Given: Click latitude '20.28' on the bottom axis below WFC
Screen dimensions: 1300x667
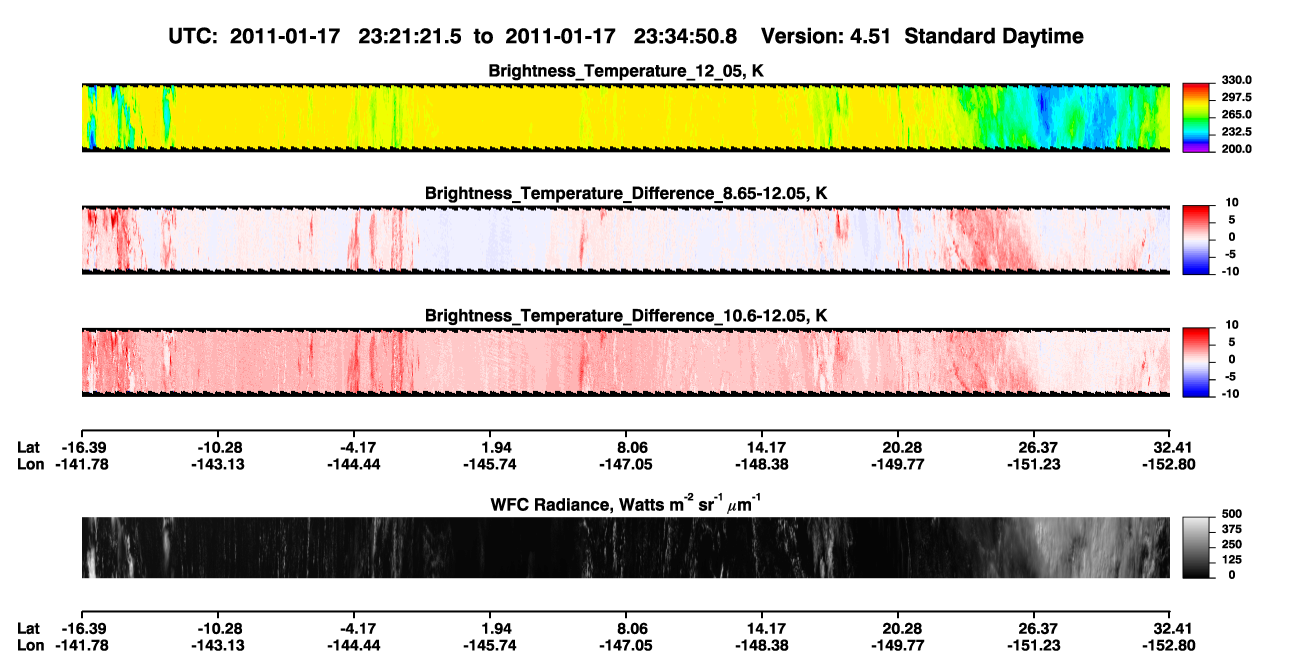Looking at the screenshot, I should (898, 628).
